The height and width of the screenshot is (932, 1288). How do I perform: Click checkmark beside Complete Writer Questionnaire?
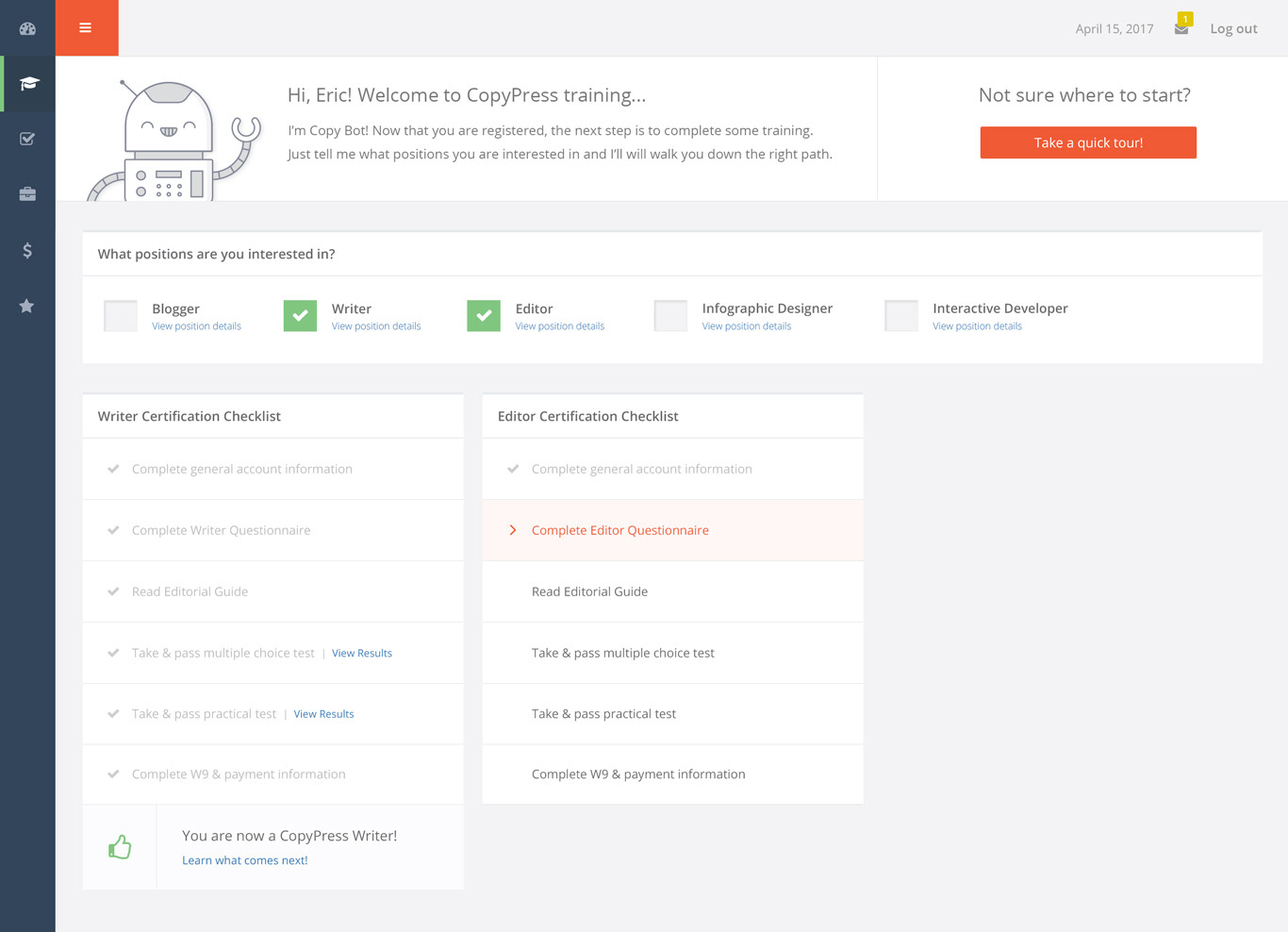tap(113, 530)
